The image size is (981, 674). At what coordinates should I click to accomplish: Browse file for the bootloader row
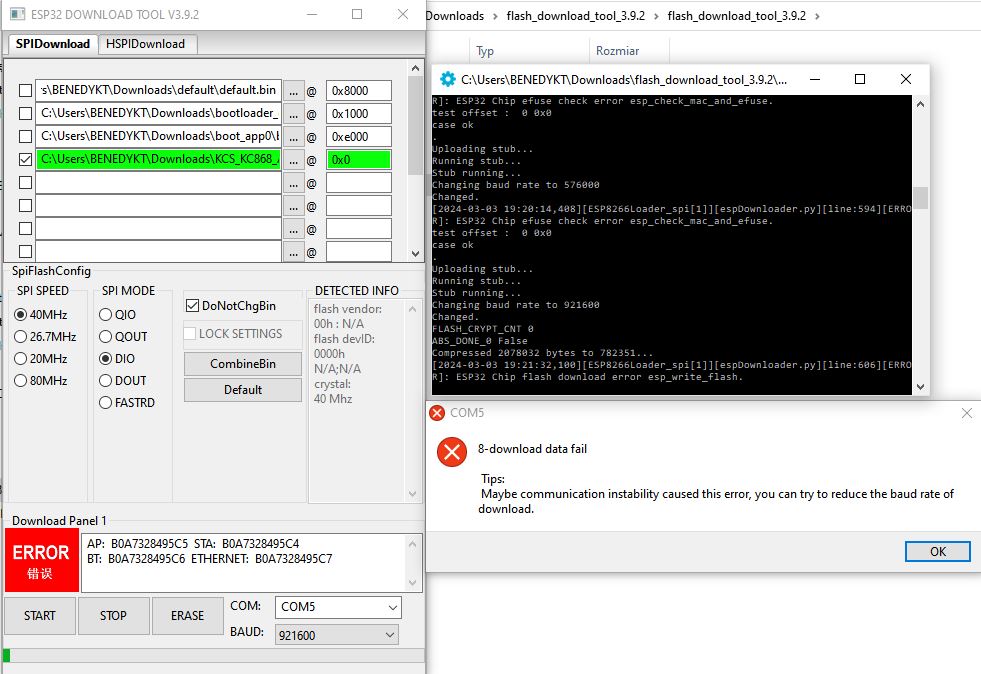(293, 113)
